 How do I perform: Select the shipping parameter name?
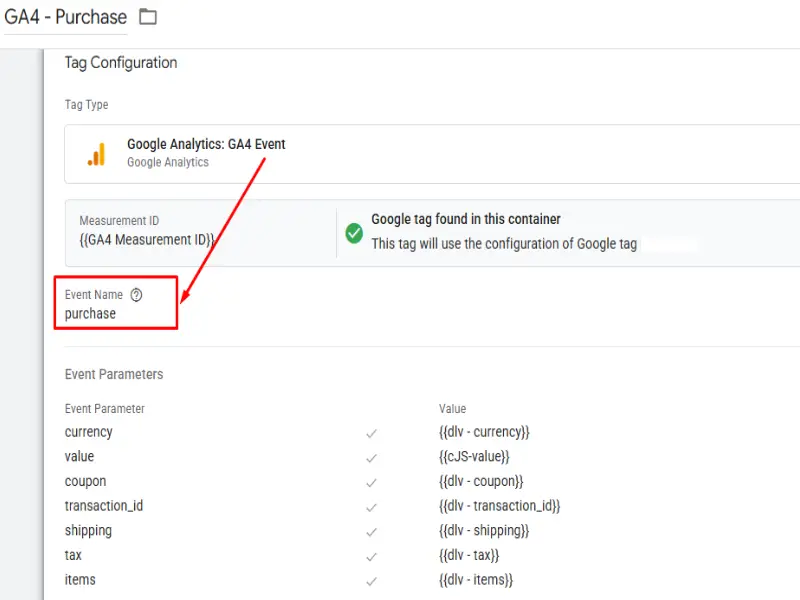pyautogui.click(x=88, y=531)
